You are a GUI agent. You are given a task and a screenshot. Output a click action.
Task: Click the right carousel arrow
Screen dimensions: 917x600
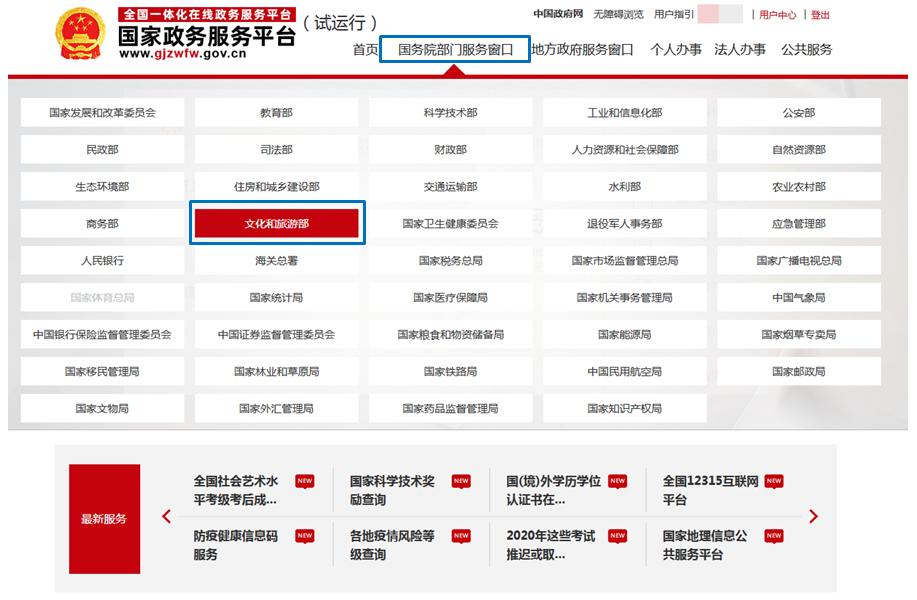click(x=813, y=517)
